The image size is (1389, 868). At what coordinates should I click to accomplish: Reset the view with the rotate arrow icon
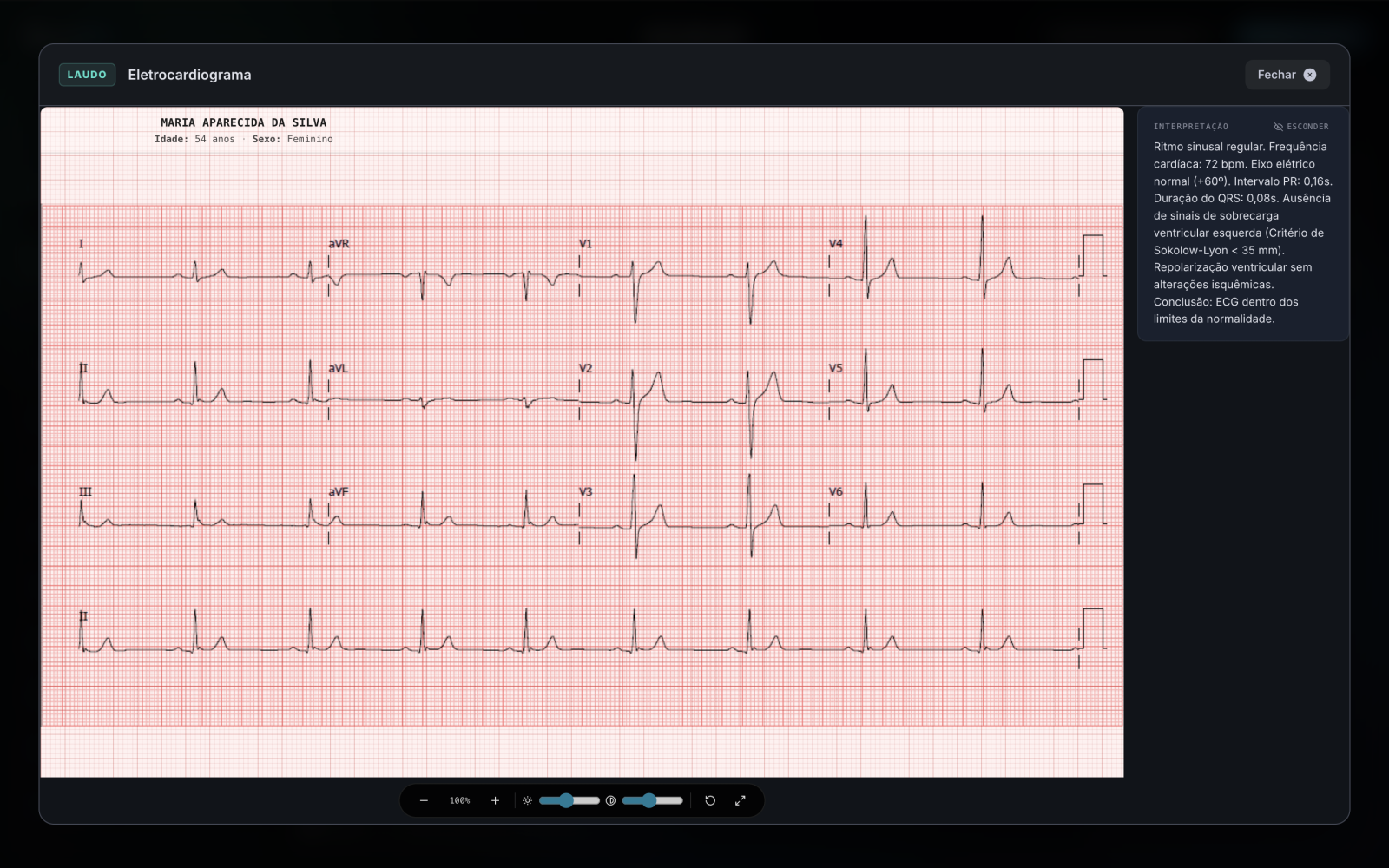point(710,800)
